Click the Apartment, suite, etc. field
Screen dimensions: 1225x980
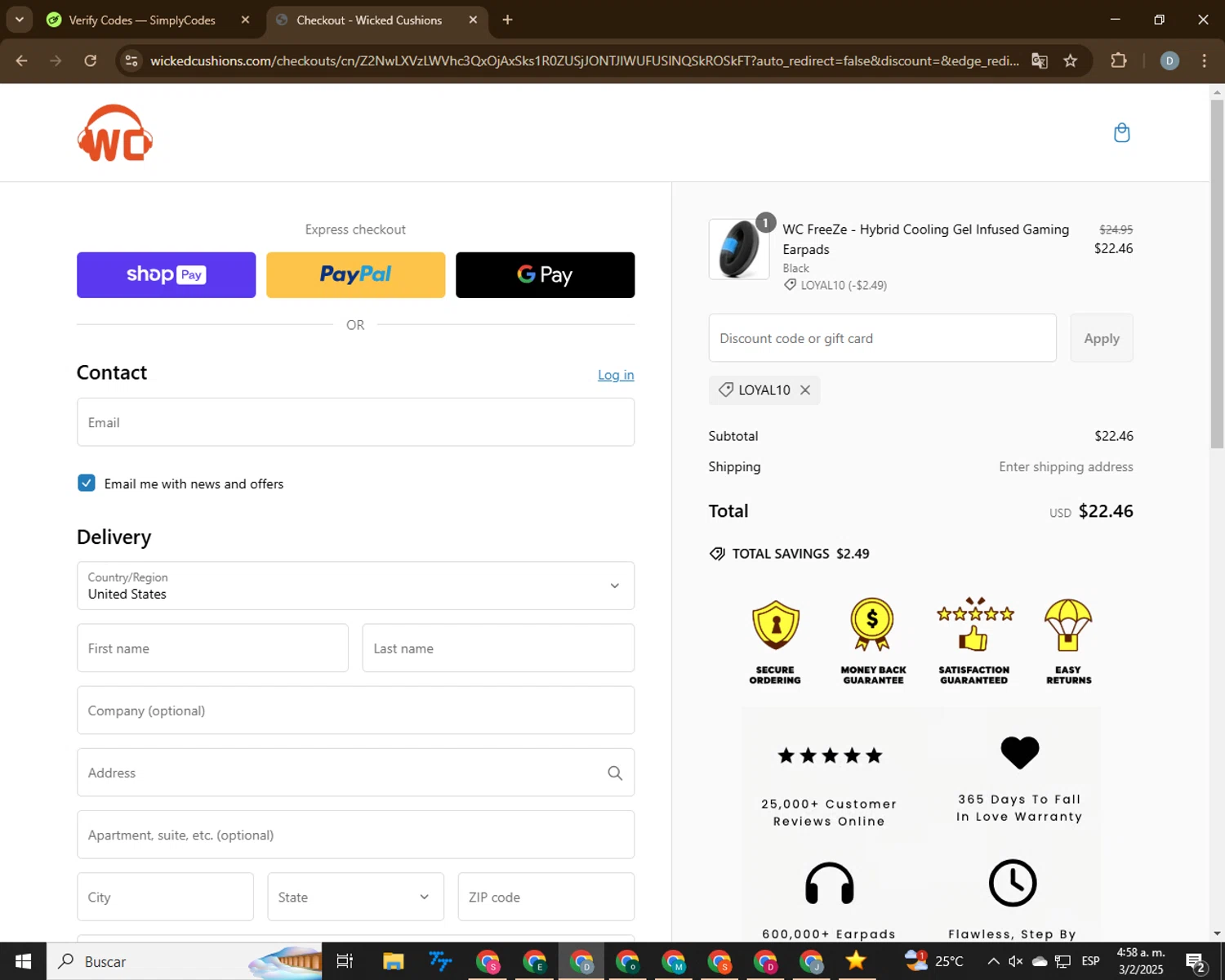coord(355,835)
